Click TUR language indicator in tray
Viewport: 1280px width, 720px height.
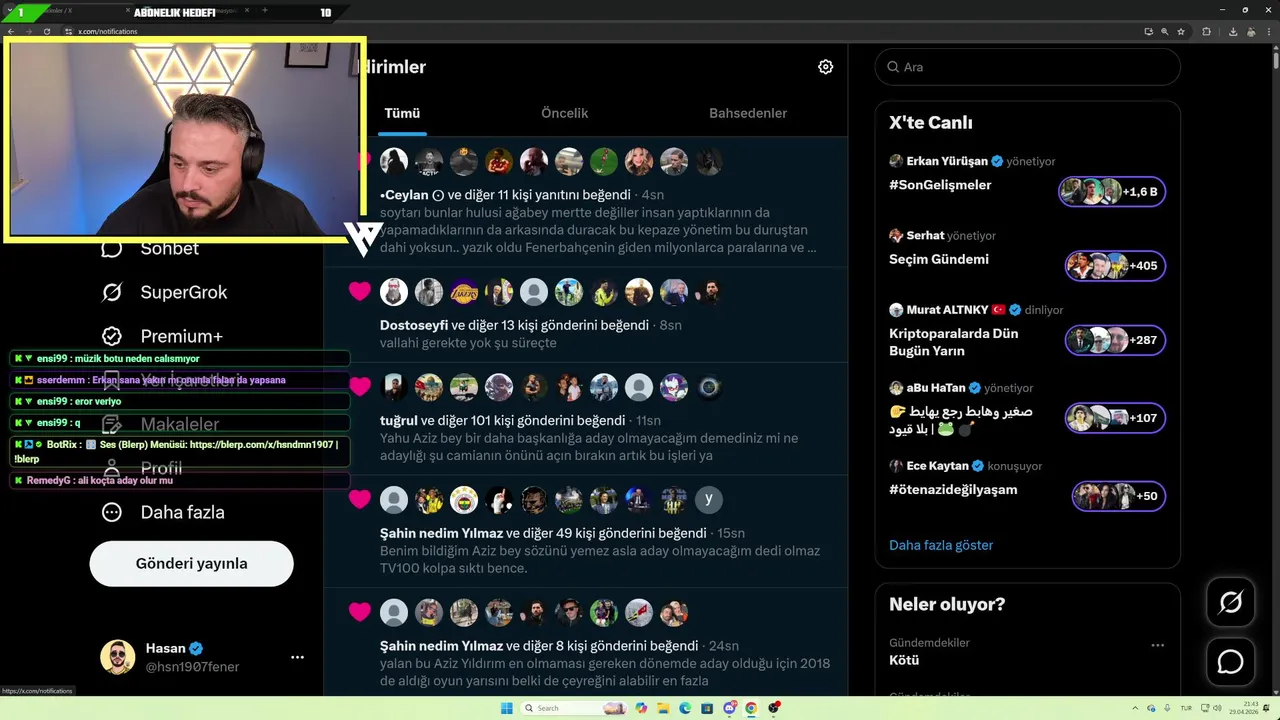1186,708
